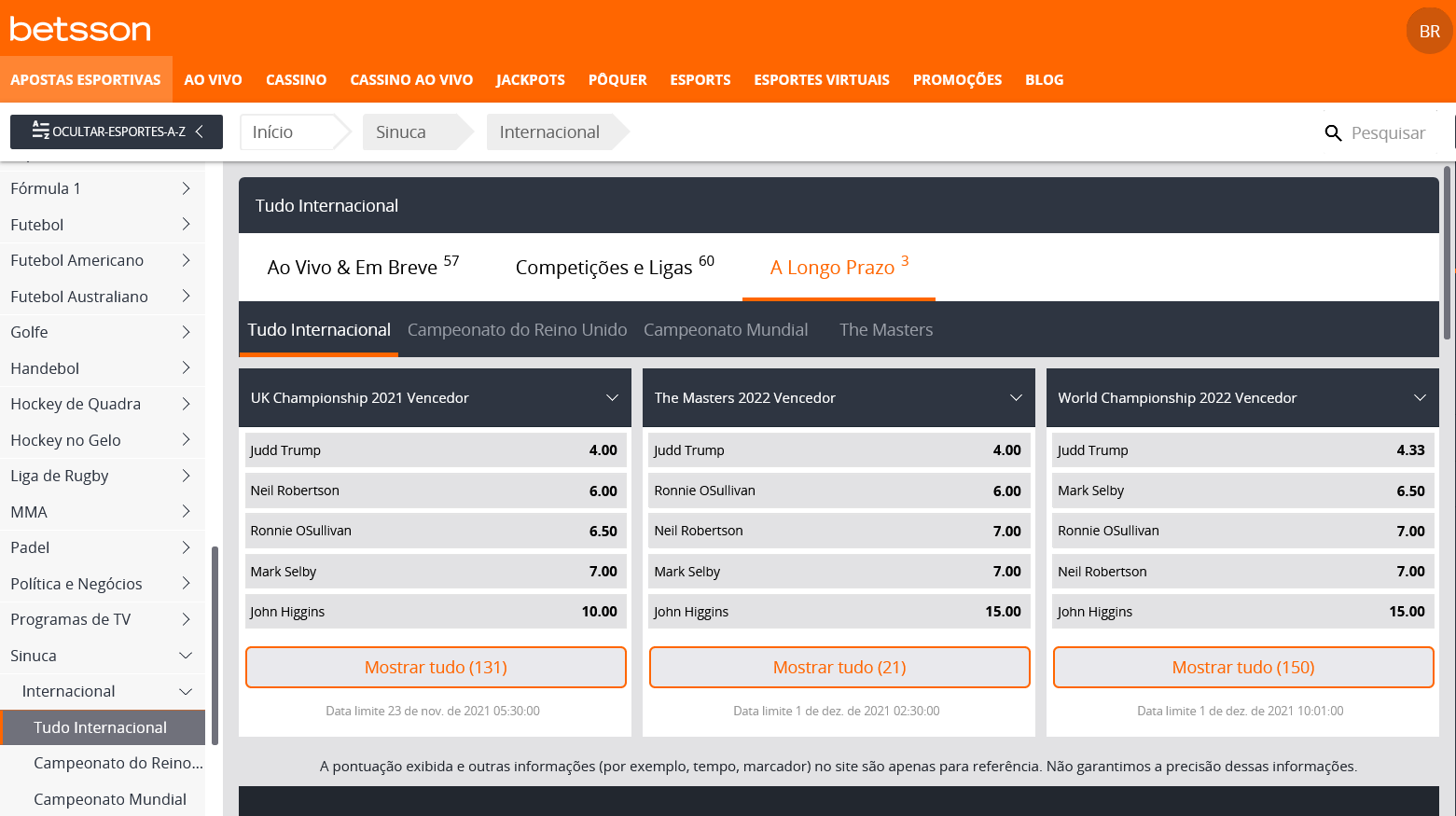The width and height of the screenshot is (1456, 816).
Task: Expand the Padel category
Action: click(x=103, y=547)
